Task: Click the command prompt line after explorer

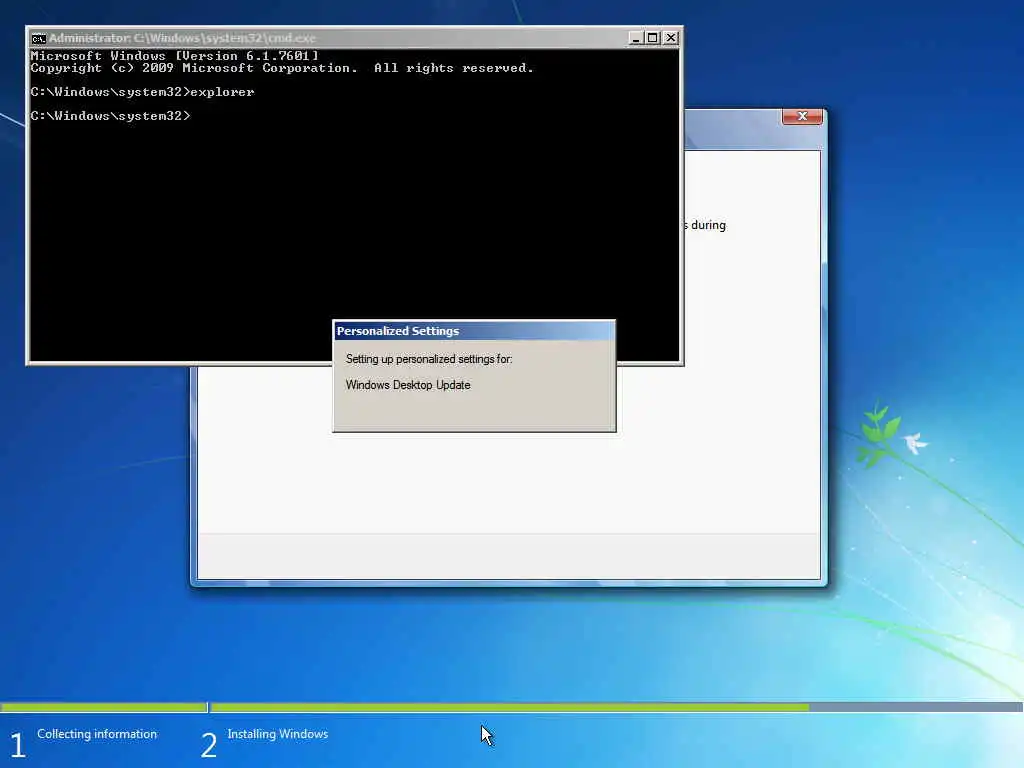Action: (x=110, y=116)
